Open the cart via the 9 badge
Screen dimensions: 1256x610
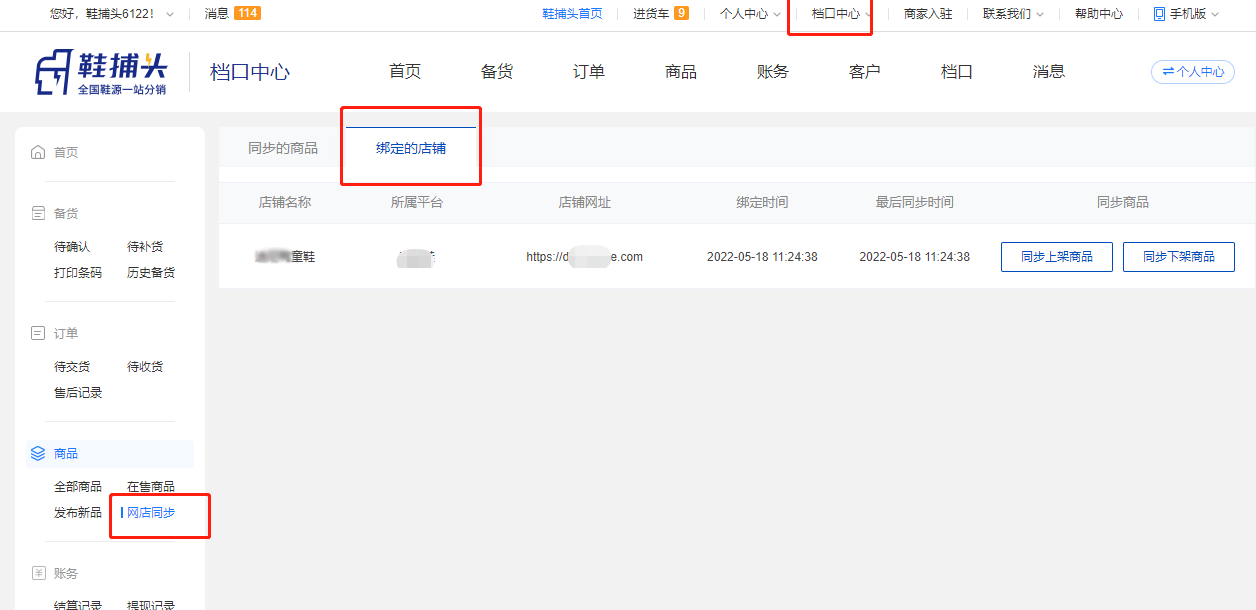(x=681, y=14)
